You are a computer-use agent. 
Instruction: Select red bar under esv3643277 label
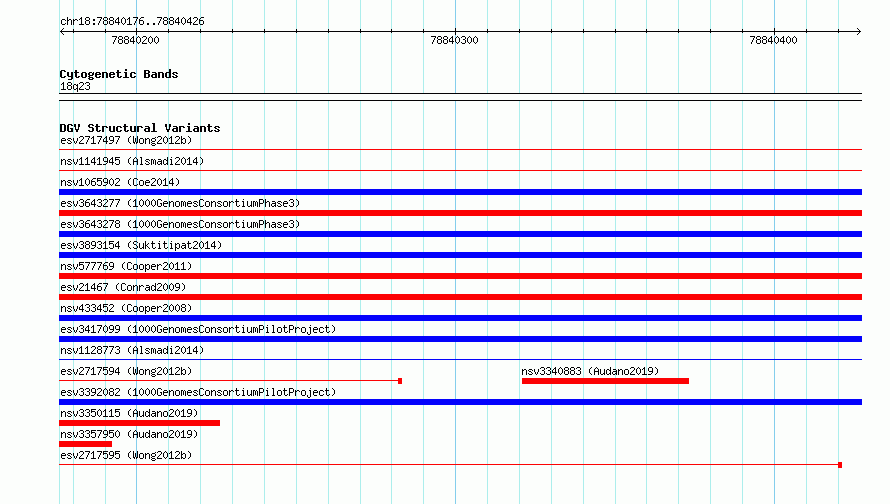460,213
